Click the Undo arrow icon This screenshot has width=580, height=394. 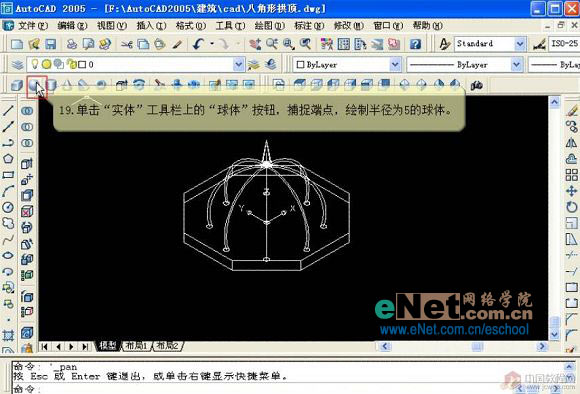[x=198, y=44]
